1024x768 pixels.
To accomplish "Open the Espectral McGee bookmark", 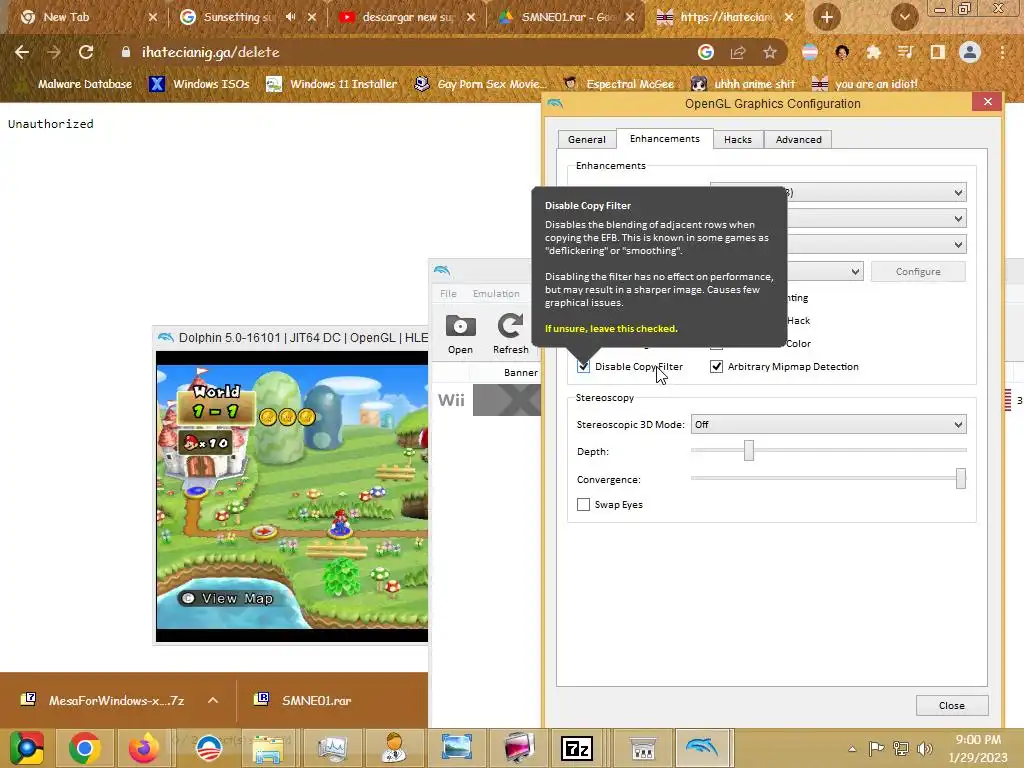I will point(618,84).
